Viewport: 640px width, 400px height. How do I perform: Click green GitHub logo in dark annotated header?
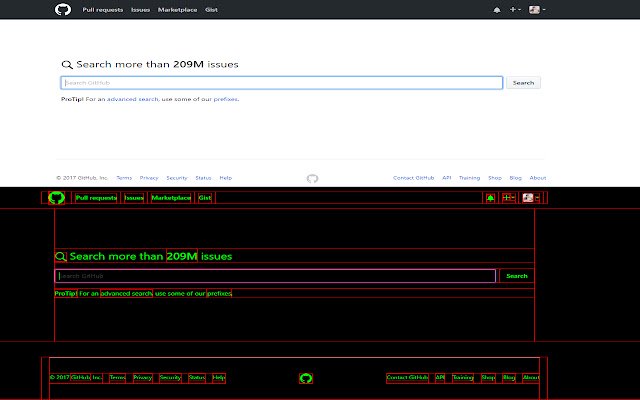pyautogui.click(x=56, y=198)
